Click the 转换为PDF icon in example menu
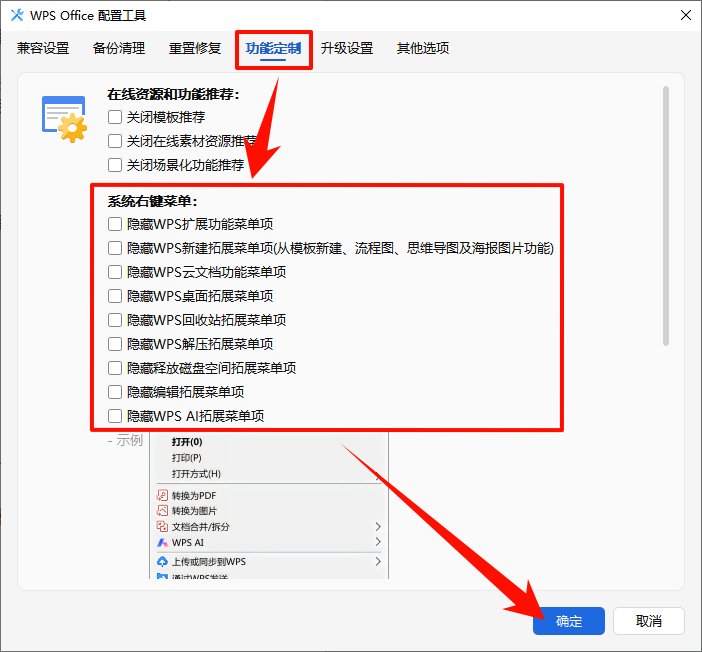702x652 pixels. pyautogui.click(x=162, y=495)
